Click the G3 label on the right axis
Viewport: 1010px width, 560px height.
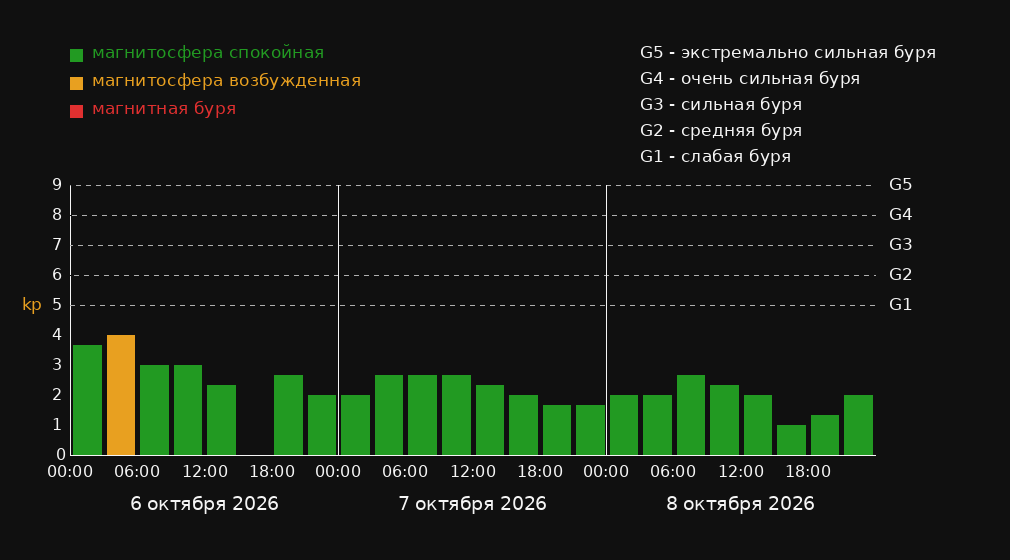pyautogui.click(x=900, y=245)
